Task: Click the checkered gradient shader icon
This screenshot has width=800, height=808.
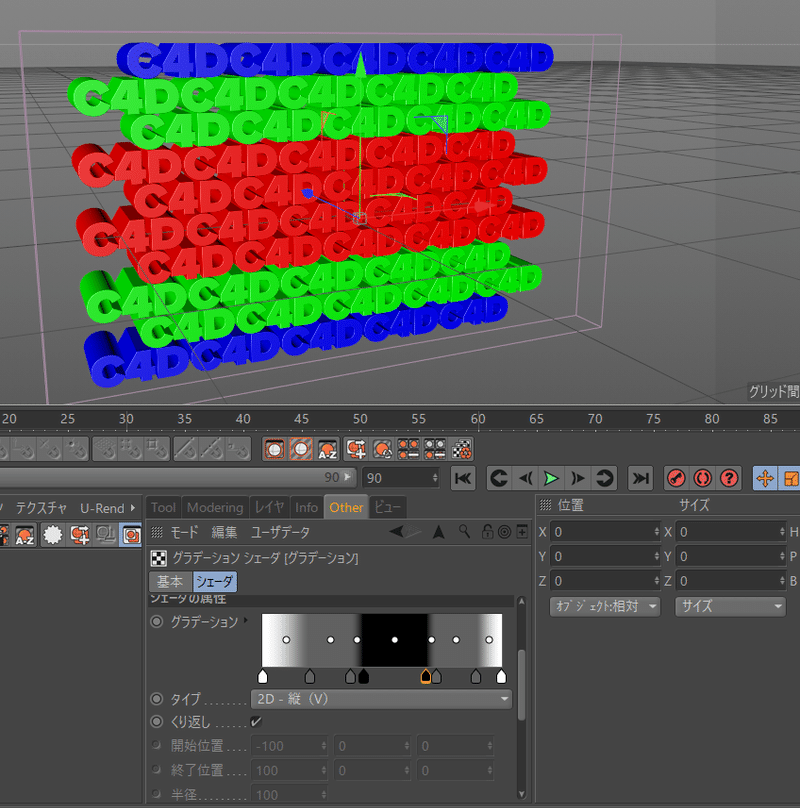Action: pyautogui.click(x=159, y=559)
